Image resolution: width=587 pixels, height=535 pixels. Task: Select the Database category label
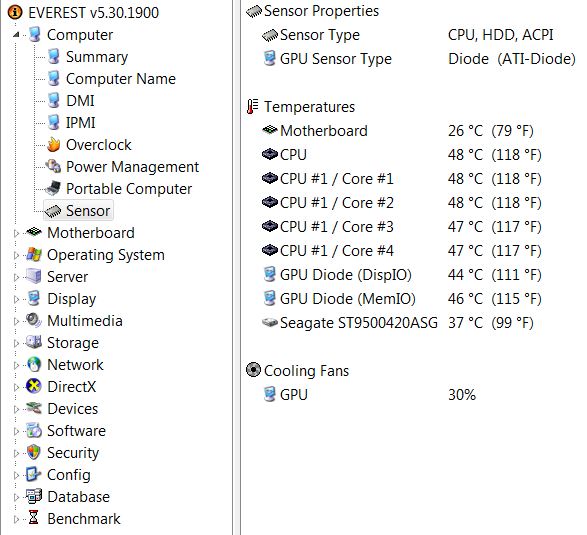coord(79,497)
